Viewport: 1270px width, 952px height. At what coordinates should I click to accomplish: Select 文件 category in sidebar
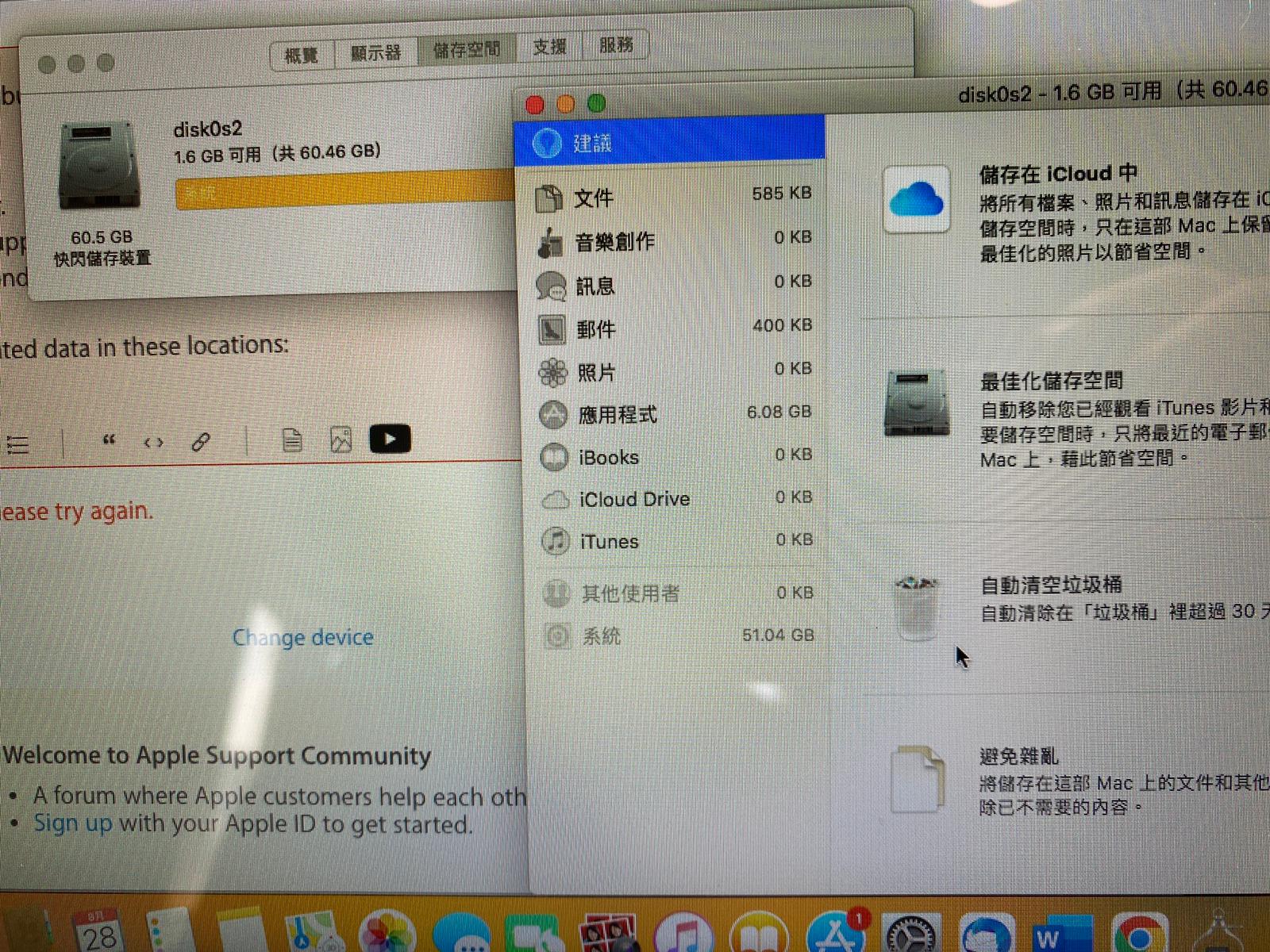[675, 196]
